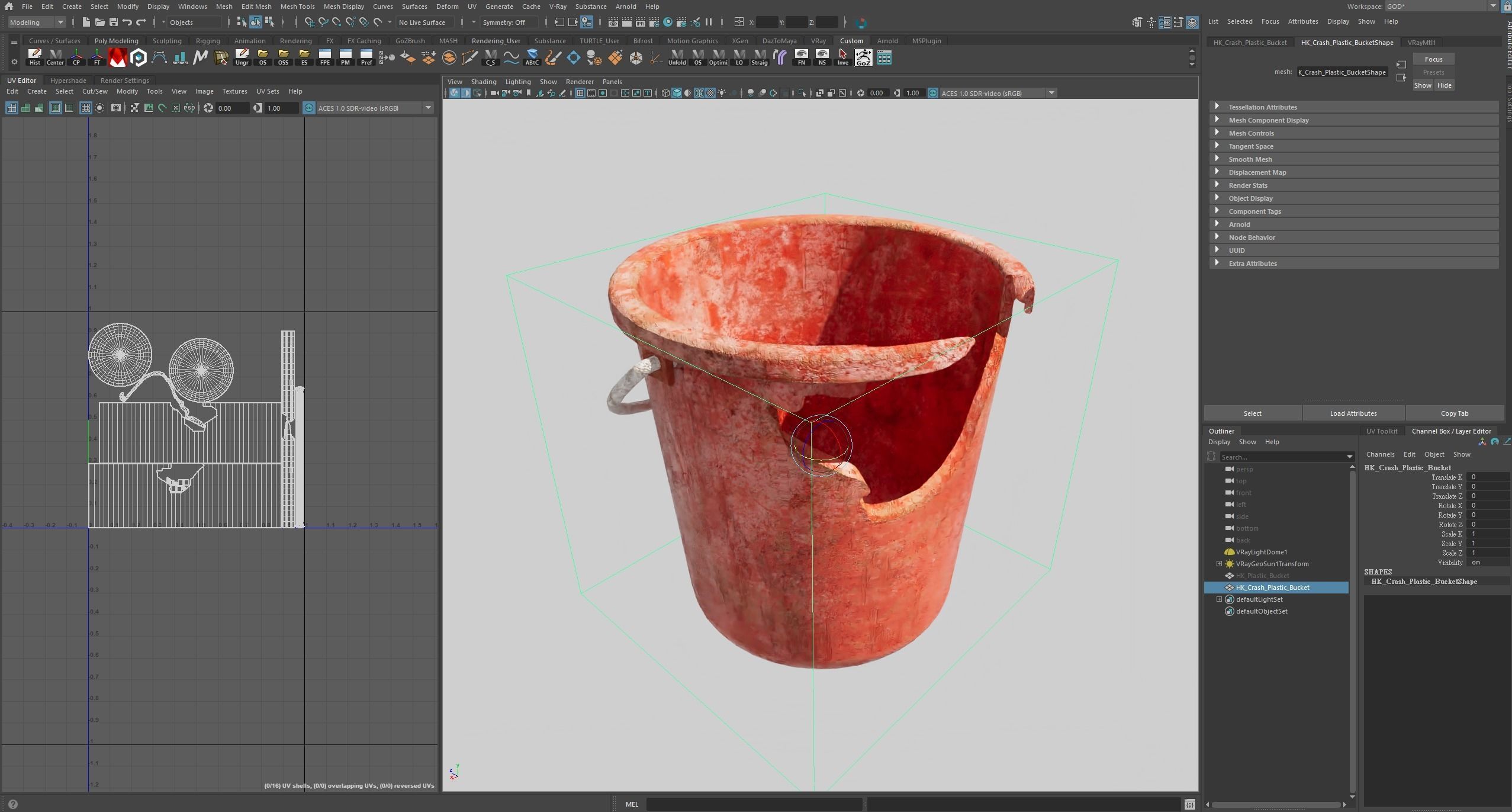Open the Modeling menu set dropdown

point(37,22)
